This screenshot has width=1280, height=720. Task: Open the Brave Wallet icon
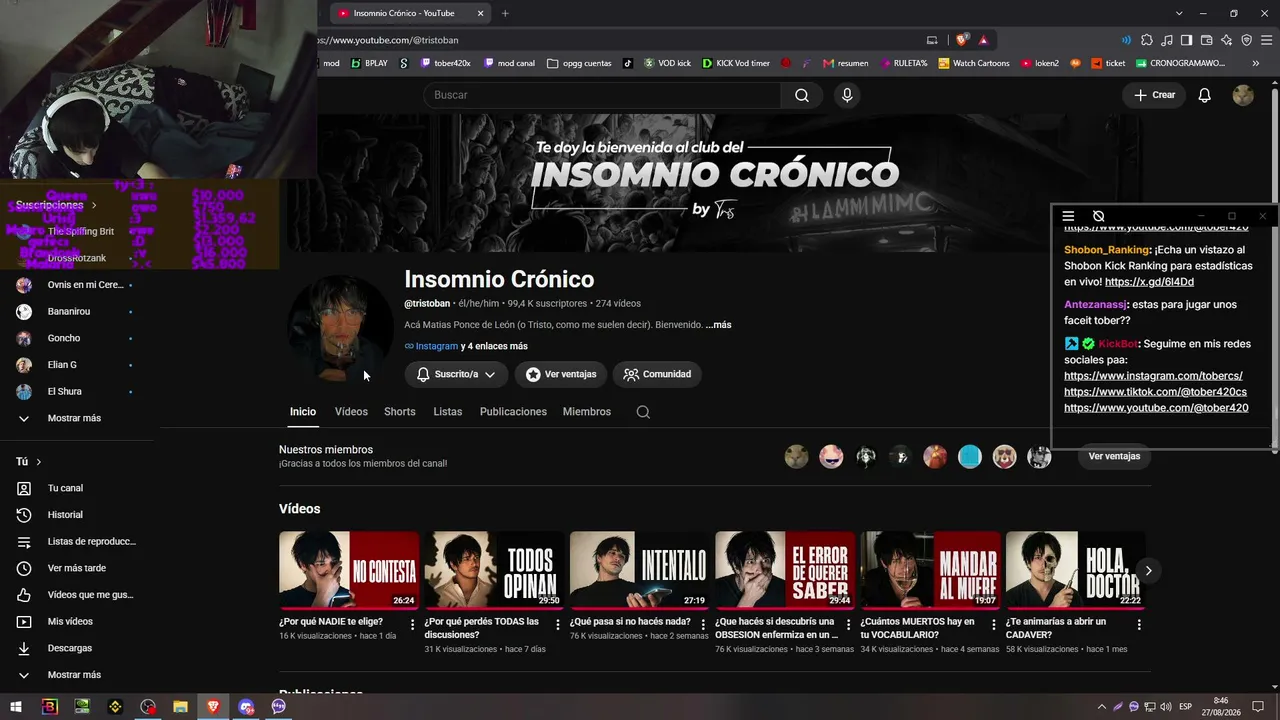click(1206, 40)
